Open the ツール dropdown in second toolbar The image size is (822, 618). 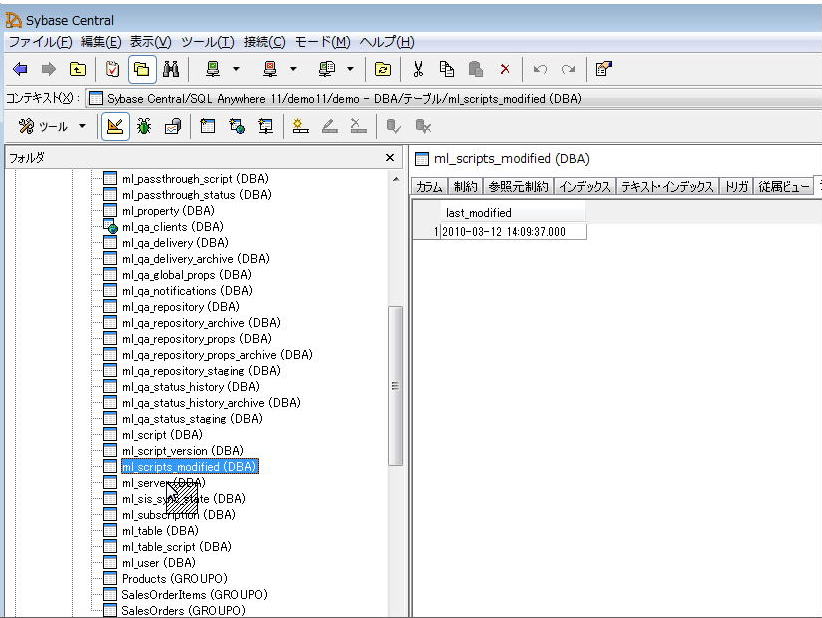click(82, 126)
